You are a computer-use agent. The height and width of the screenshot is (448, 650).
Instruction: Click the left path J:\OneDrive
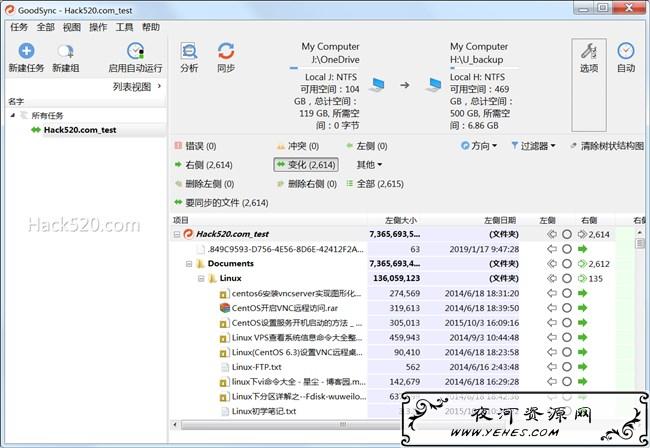pos(335,60)
